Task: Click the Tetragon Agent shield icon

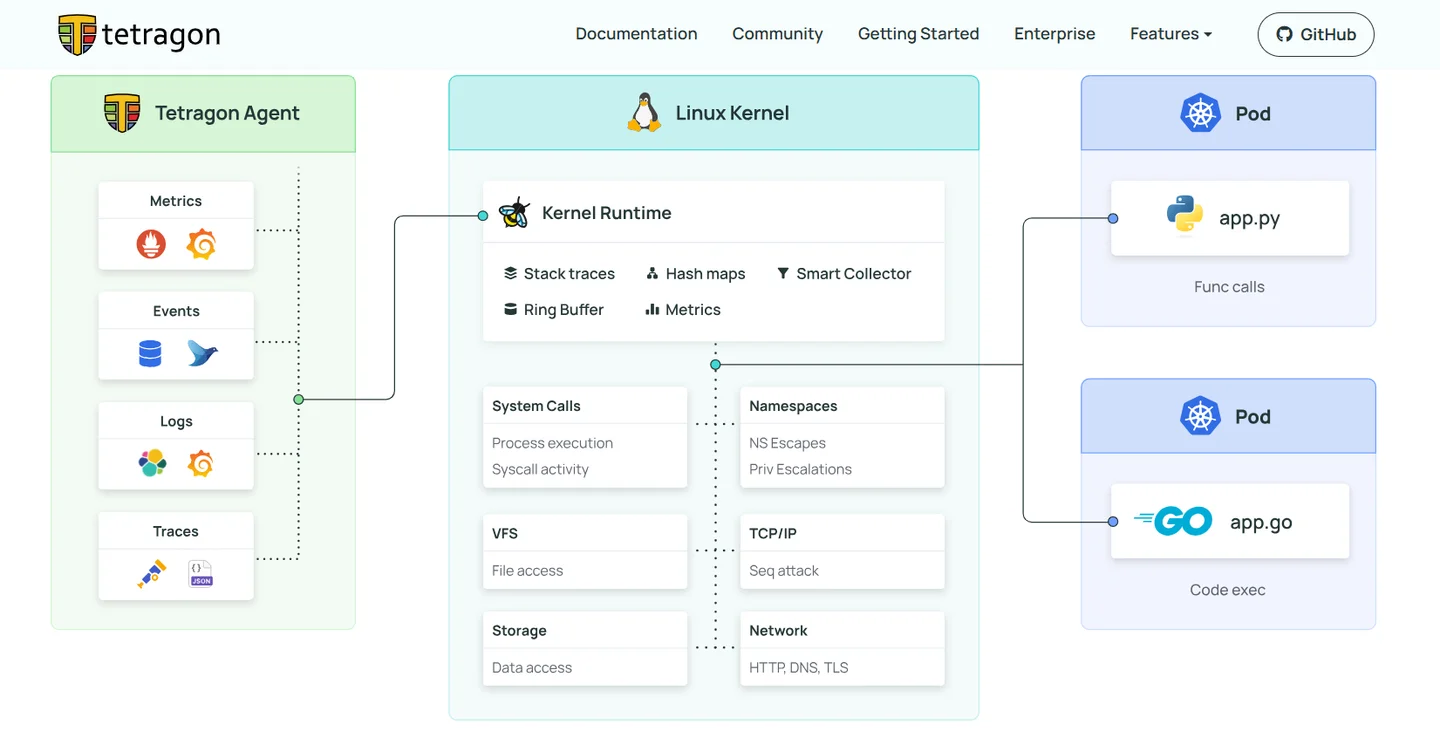Action: (x=122, y=113)
